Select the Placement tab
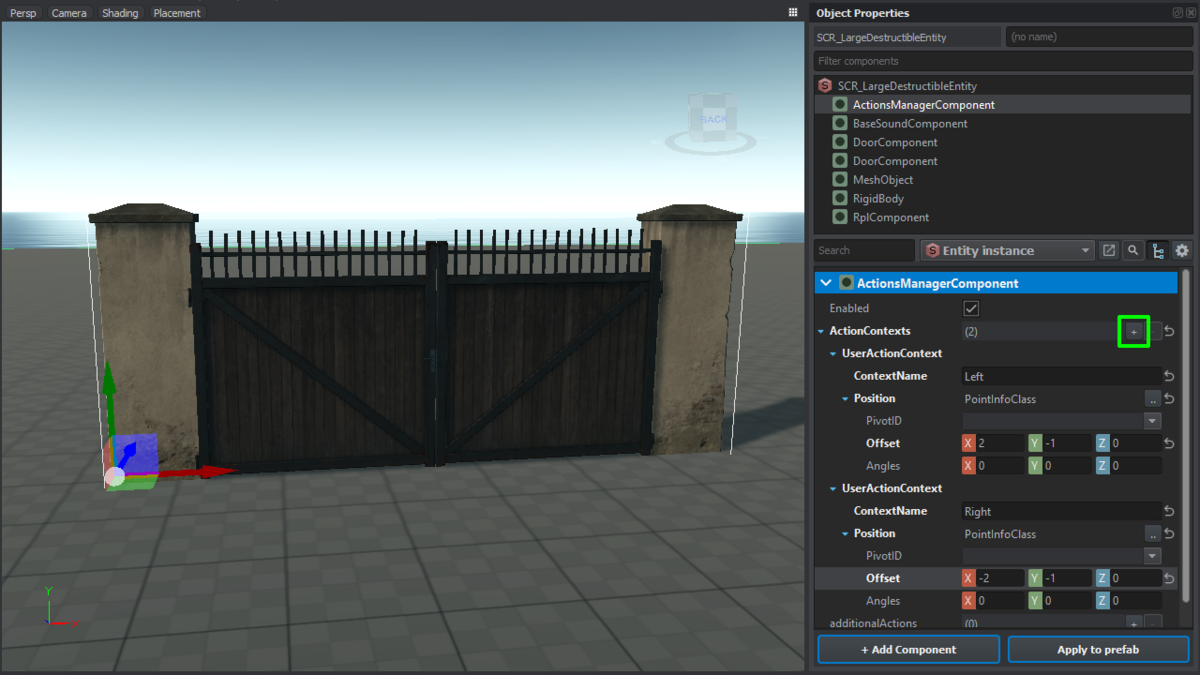The width and height of the screenshot is (1200, 675). [x=177, y=13]
